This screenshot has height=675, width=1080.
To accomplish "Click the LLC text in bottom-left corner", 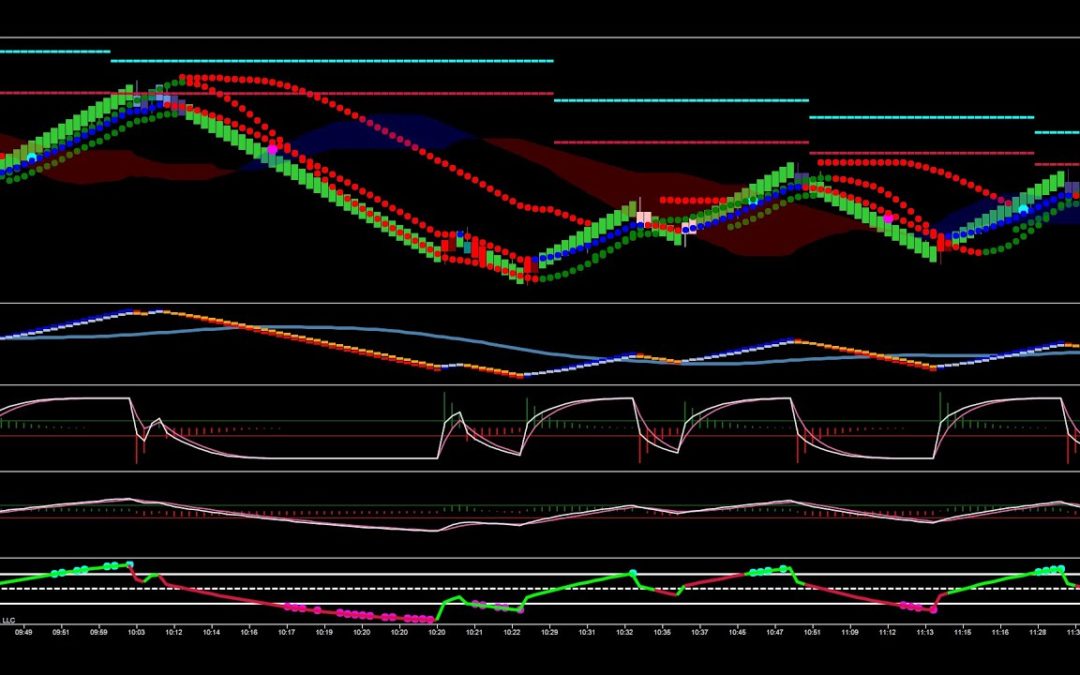I will click(x=8, y=620).
